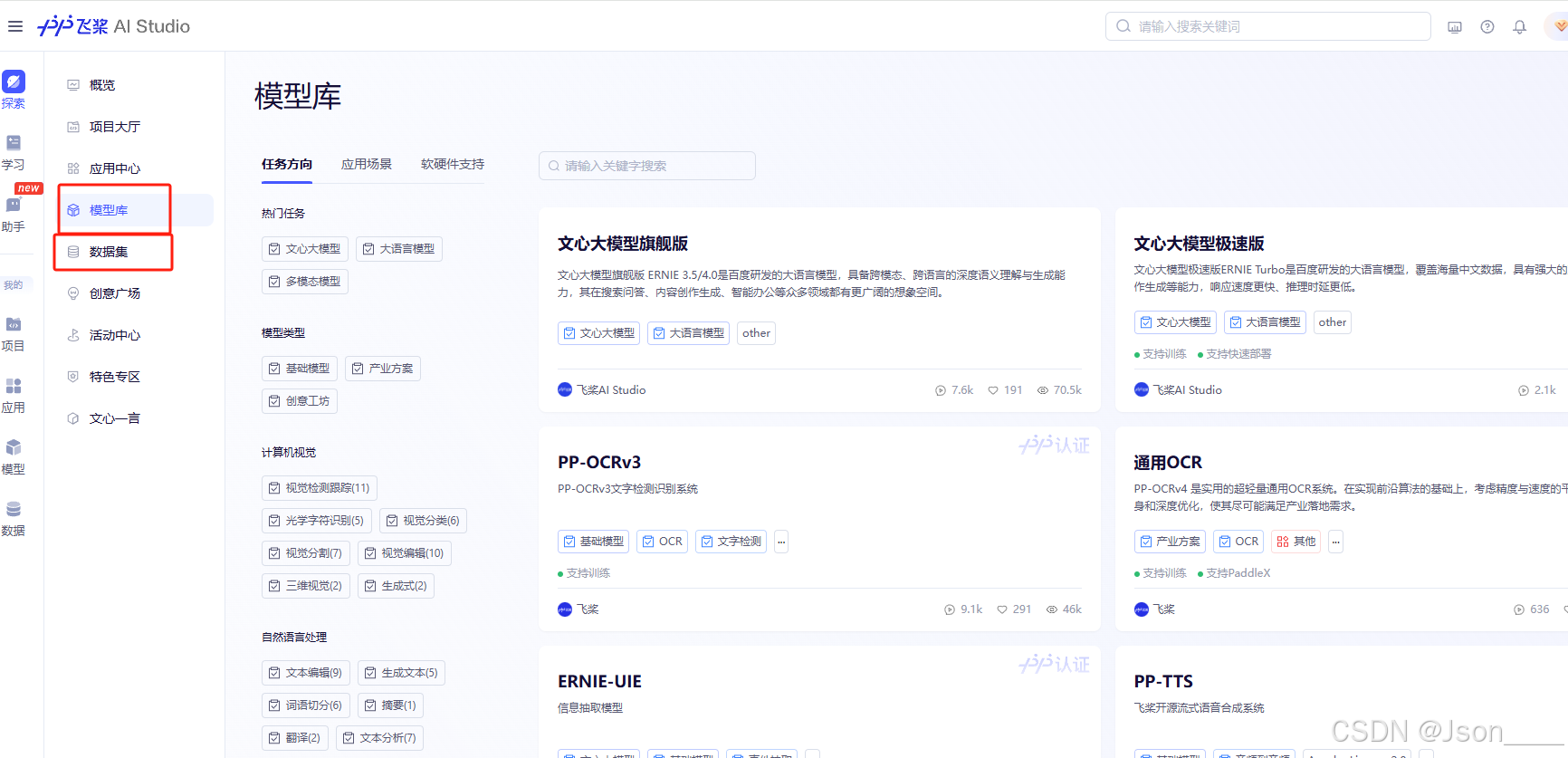The image size is (1568, 758).
Task: Click the help question mark icon
Action: point(1487,27)
